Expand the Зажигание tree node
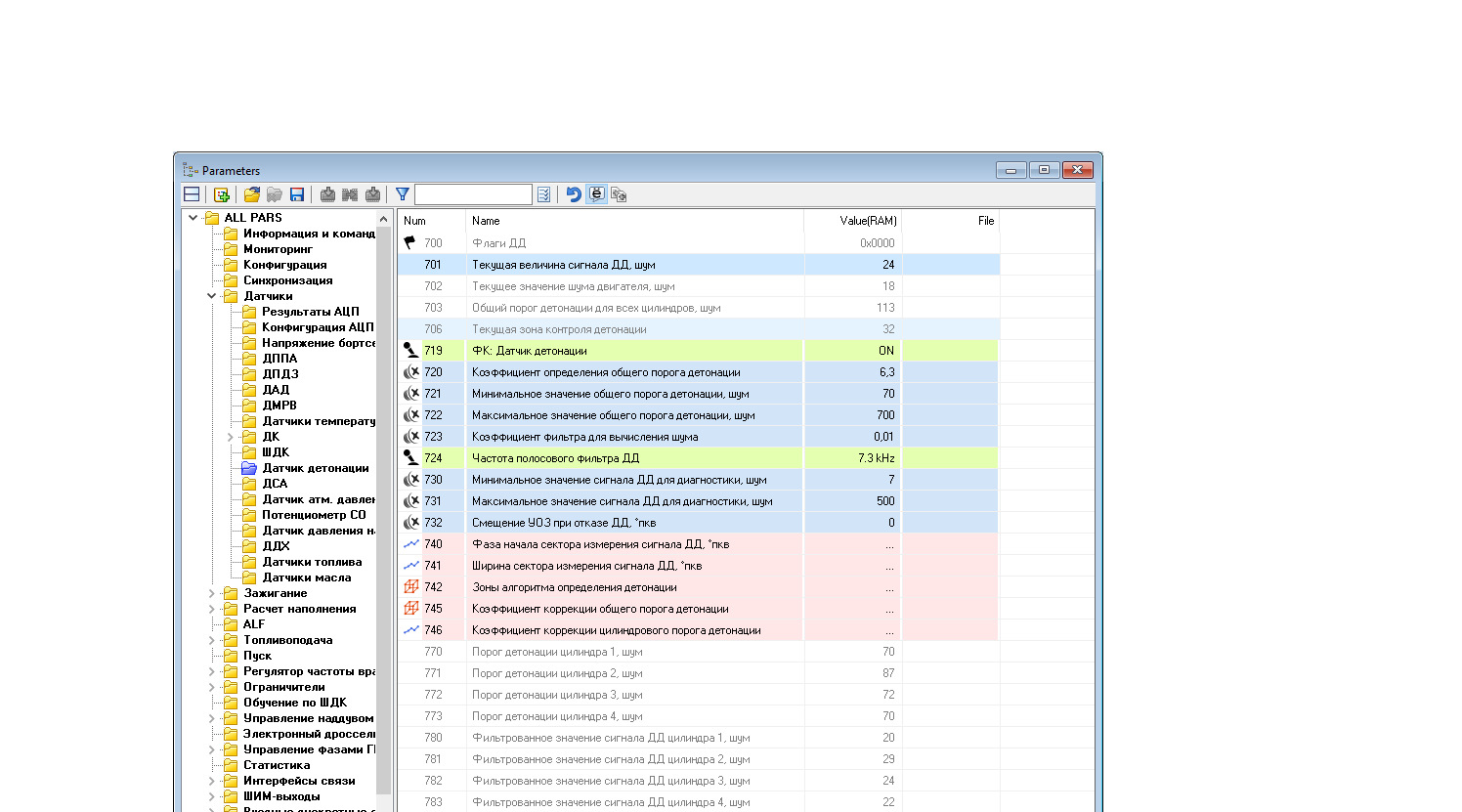 (x=212, y=593)
